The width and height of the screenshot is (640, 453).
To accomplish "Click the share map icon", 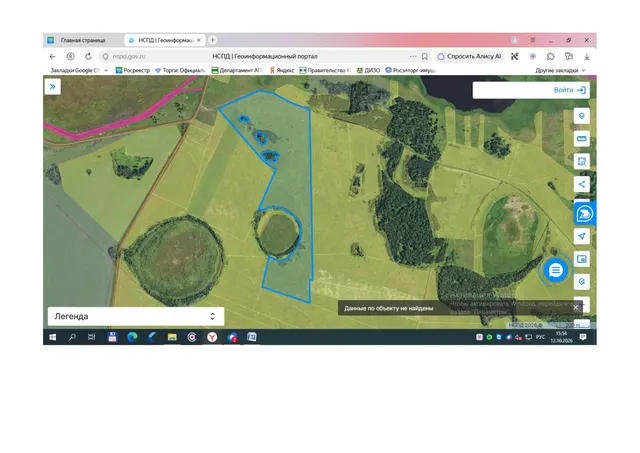I will [x=582, y=184].
